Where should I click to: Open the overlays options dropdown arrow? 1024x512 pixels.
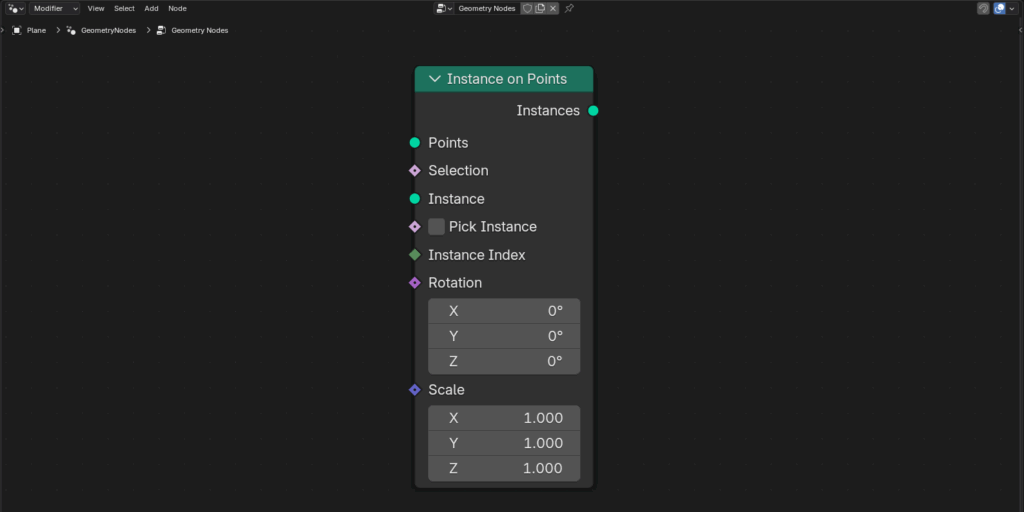1012,8
